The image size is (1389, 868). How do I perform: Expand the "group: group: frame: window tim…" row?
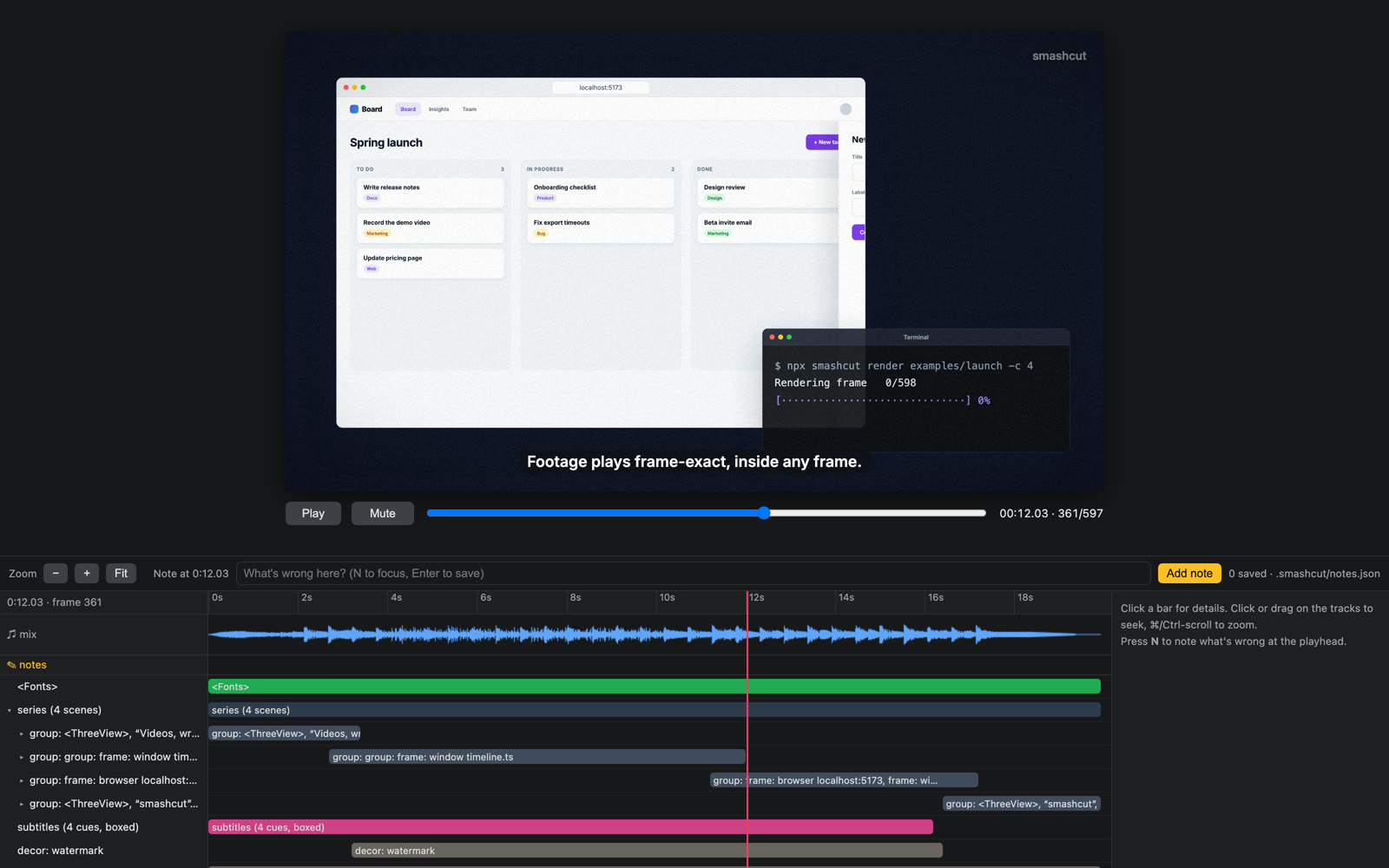tap(22, 757)
